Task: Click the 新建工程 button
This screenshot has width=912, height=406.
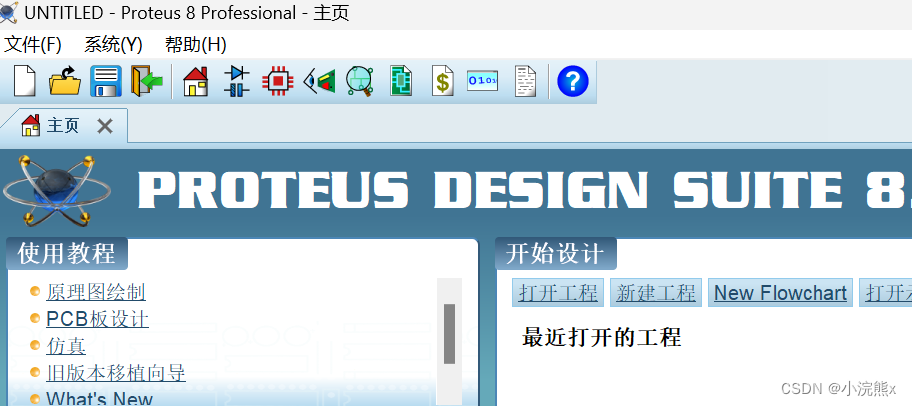Action: (x=656, y=293)
